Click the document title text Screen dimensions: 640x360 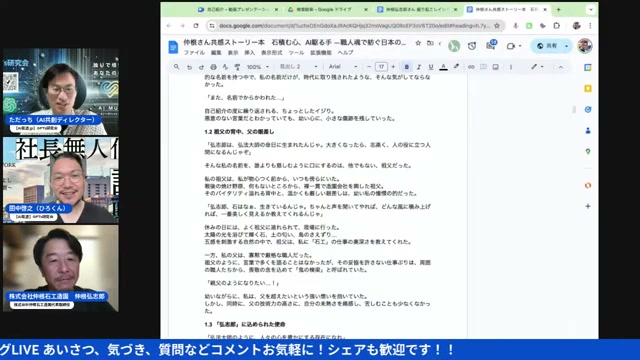294,42
